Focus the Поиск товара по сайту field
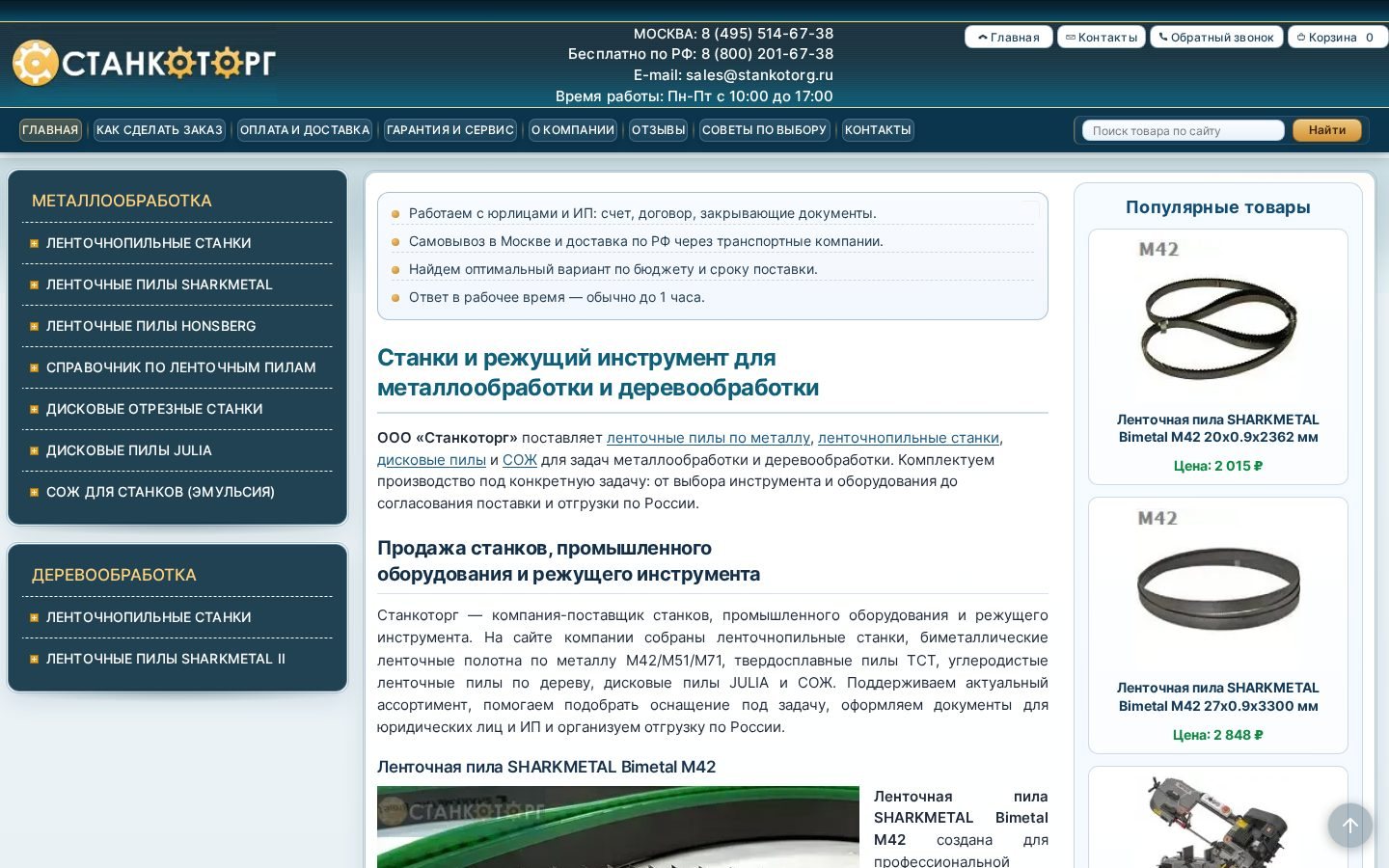 (x=1183, y=130)
